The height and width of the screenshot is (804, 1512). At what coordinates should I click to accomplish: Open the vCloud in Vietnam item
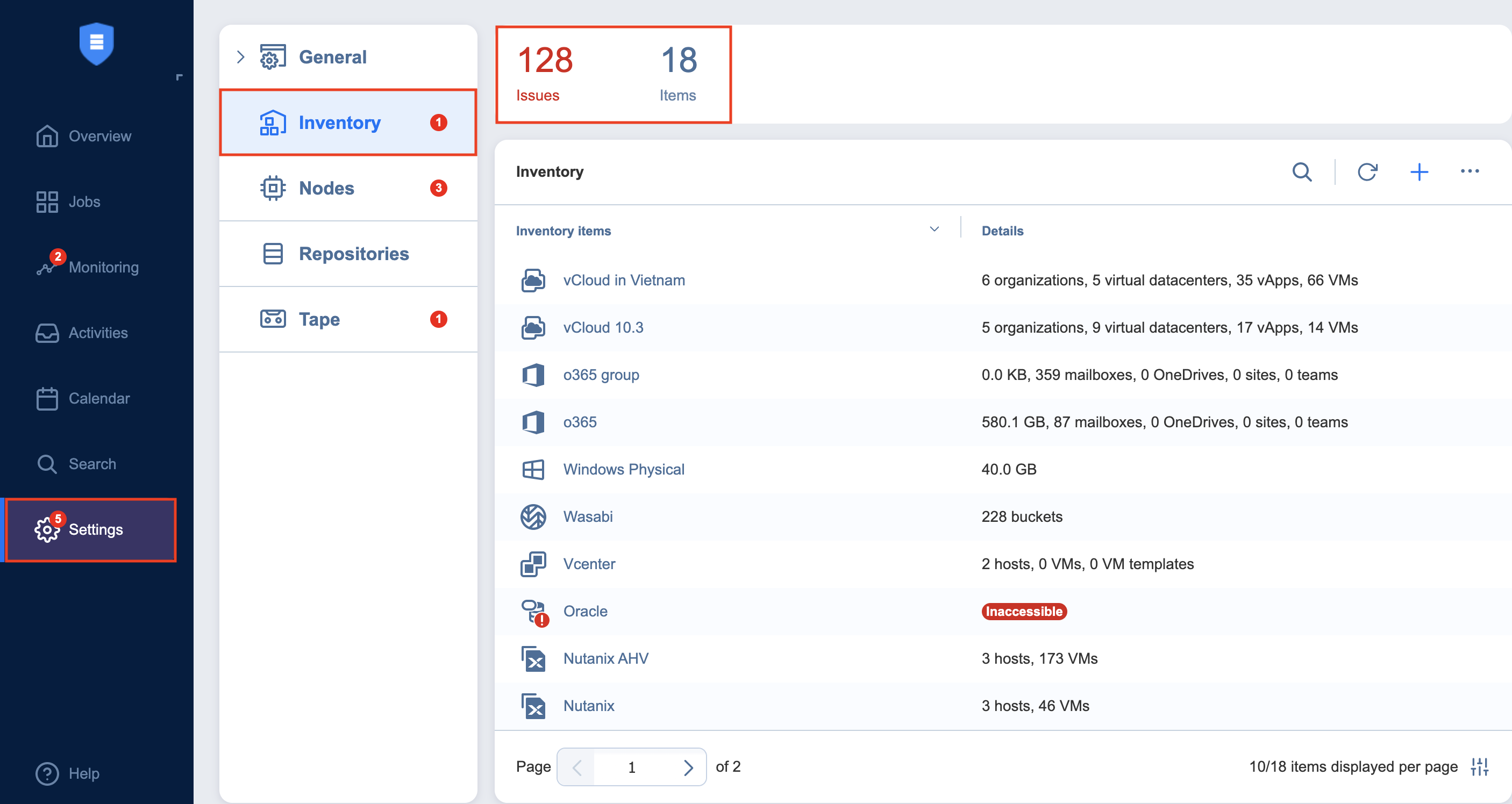coord(624,281)
